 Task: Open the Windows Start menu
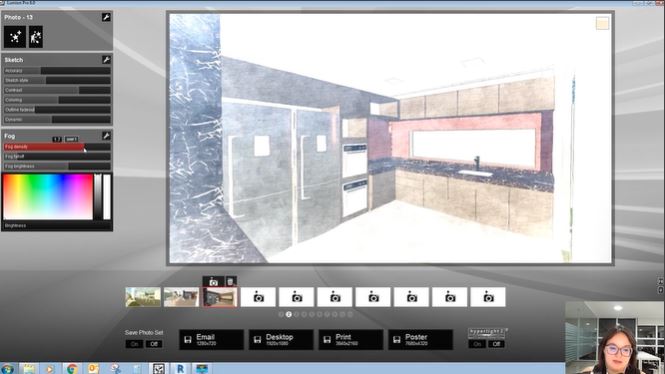click(x=7, y=368)
